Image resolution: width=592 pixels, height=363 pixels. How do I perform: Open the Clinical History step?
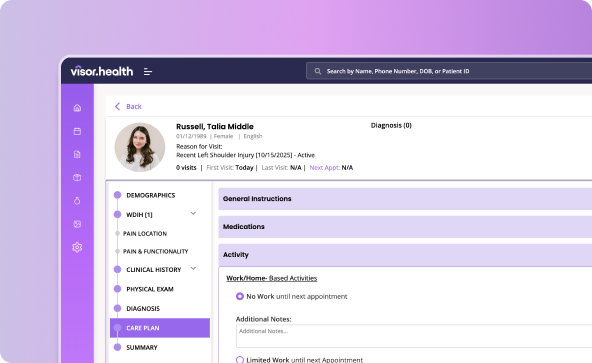click(154, 270)
